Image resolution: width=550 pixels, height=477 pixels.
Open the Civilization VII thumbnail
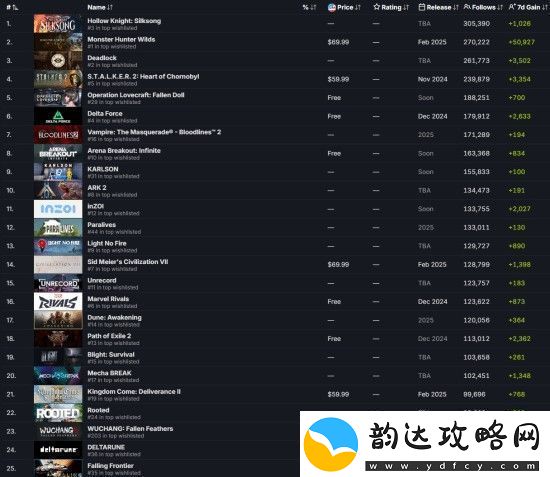[58, 264]
